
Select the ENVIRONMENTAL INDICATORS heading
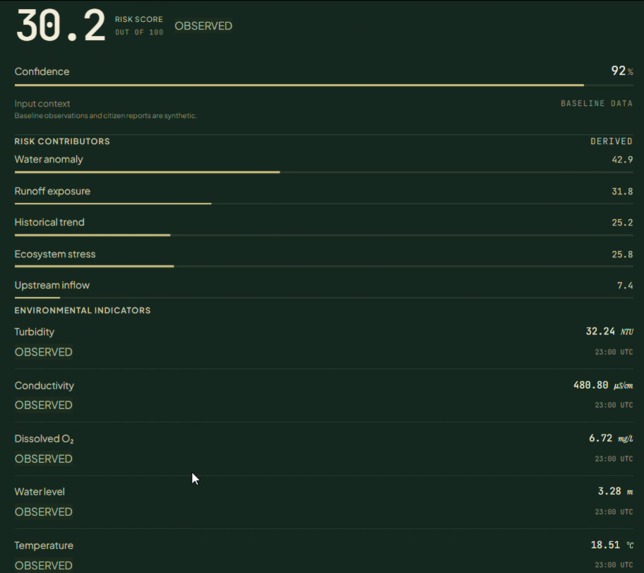pos(82,311)
